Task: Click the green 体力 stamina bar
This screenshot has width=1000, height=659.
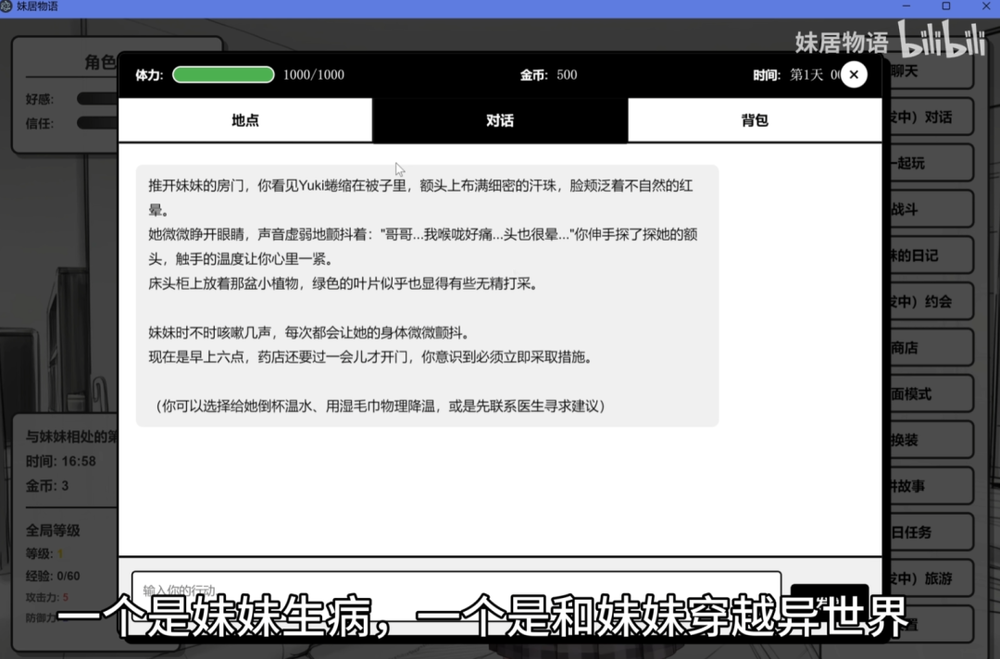Action: click(x=223, y=75)
